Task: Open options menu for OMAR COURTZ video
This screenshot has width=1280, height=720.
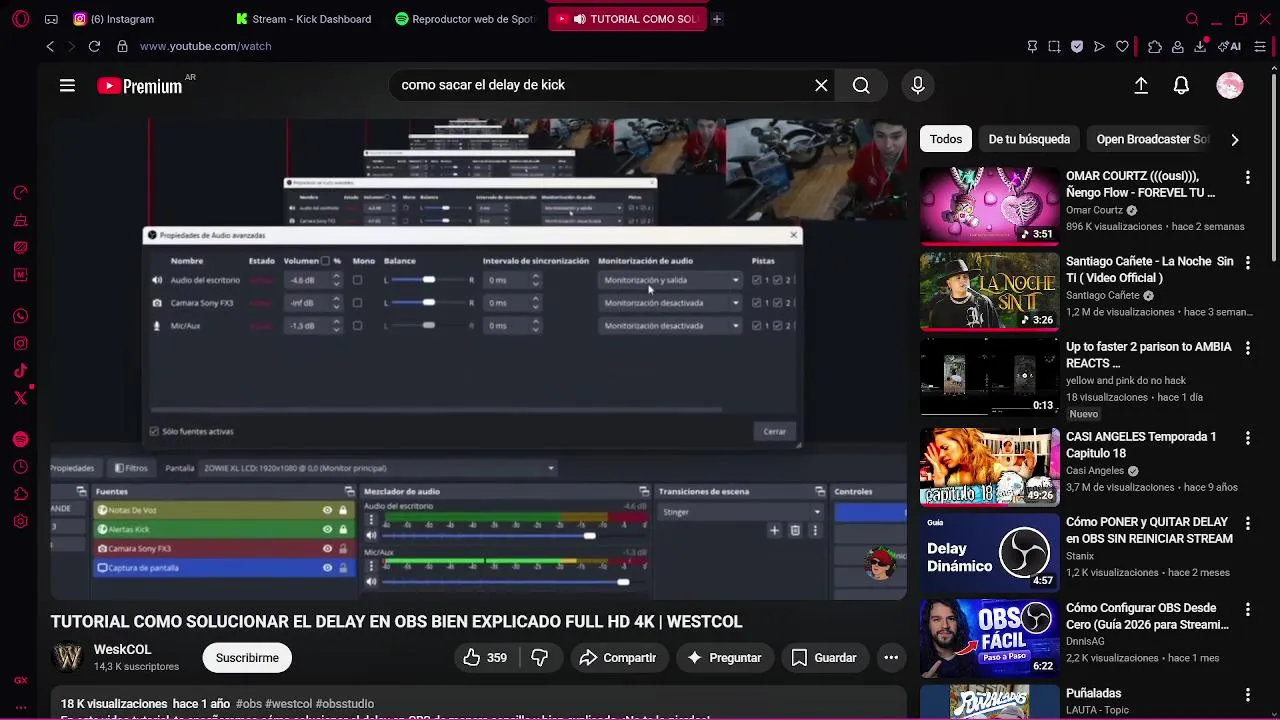Action: pos(1247,177)
